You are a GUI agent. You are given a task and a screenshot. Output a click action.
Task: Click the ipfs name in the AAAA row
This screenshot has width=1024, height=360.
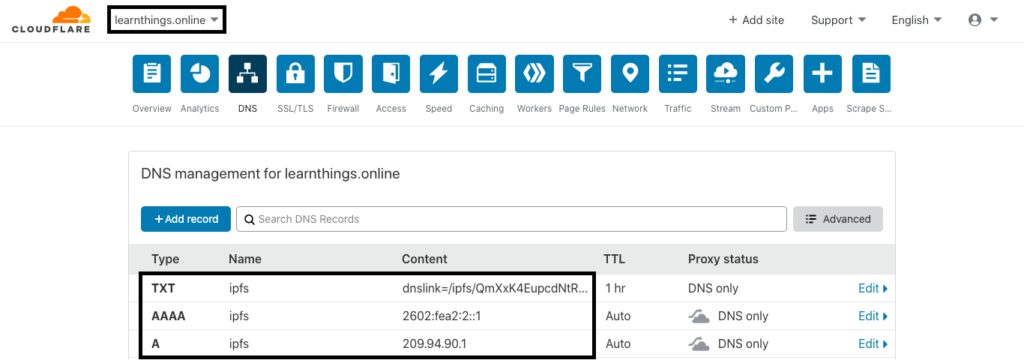pyautogui.click(x=239, y=316)
